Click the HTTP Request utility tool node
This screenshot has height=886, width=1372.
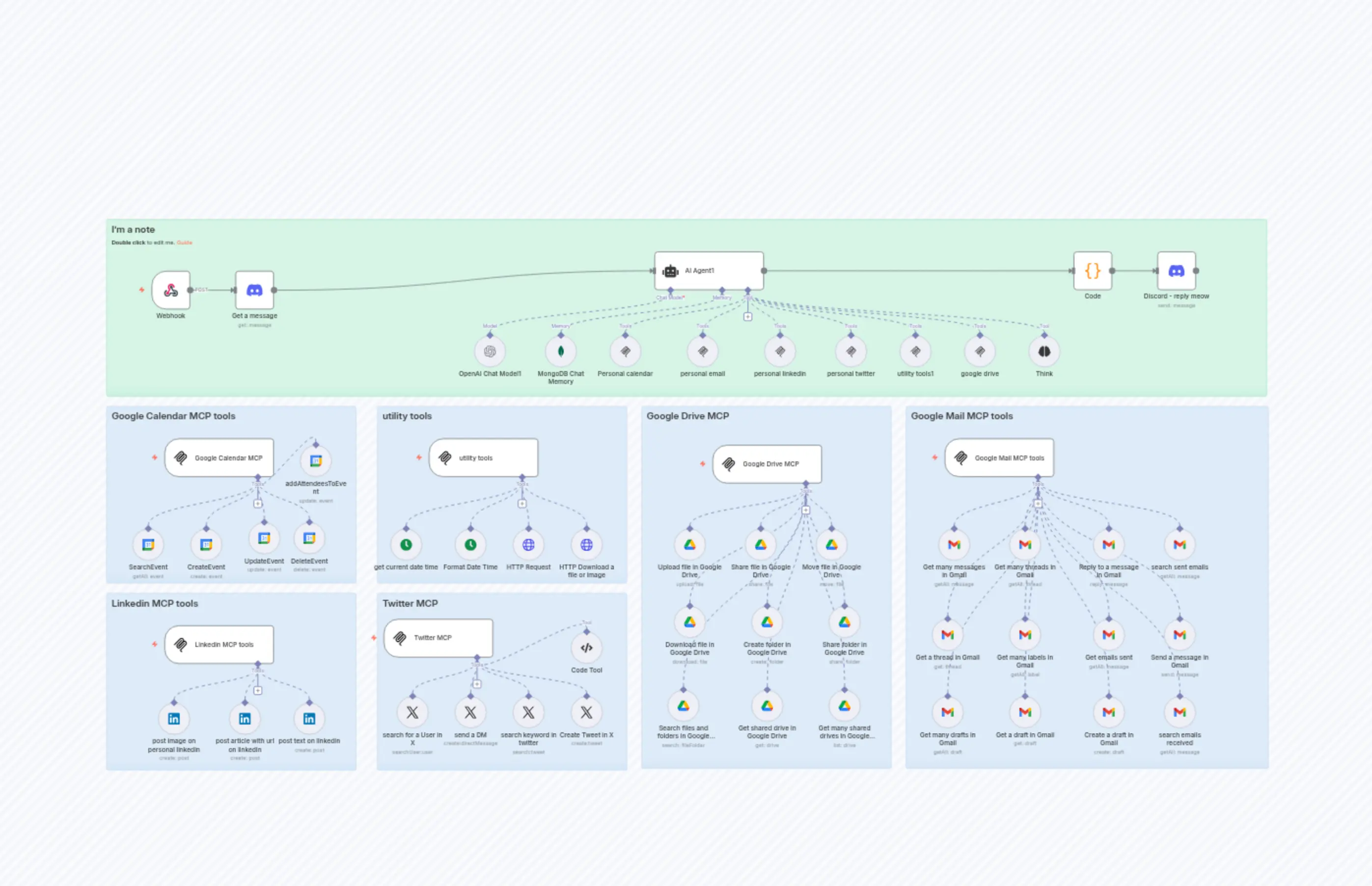[x=528, y=544]
